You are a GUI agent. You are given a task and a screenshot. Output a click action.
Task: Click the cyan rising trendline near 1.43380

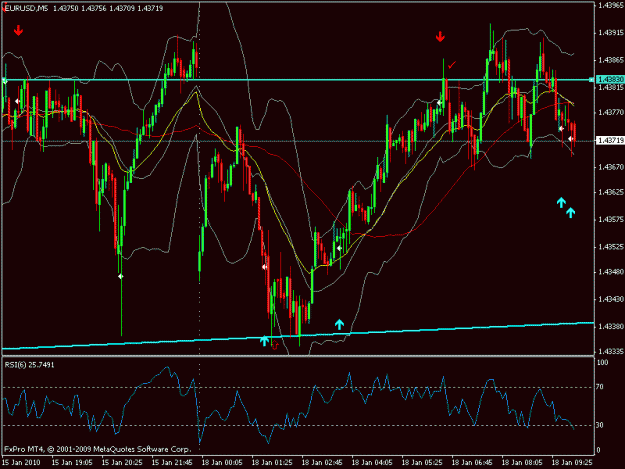[x=298, y=336]
